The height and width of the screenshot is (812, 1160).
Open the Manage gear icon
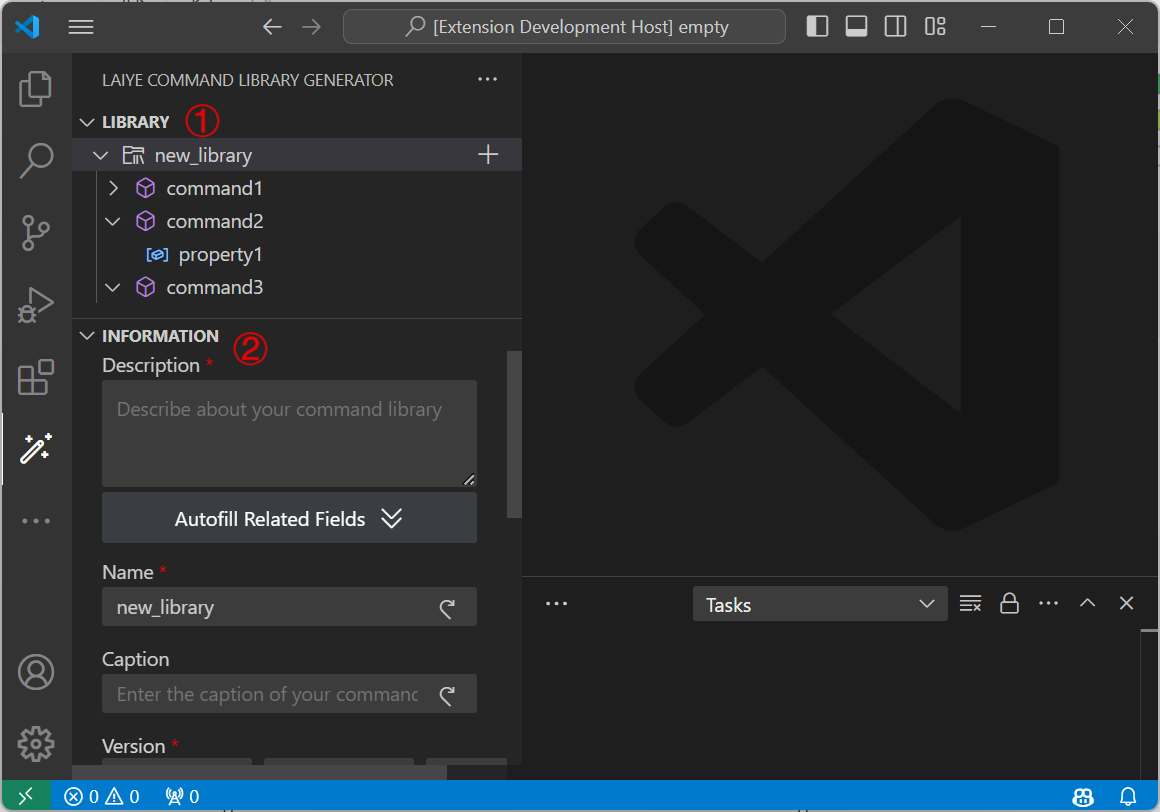pyautogui.click(x=36, y=744)
